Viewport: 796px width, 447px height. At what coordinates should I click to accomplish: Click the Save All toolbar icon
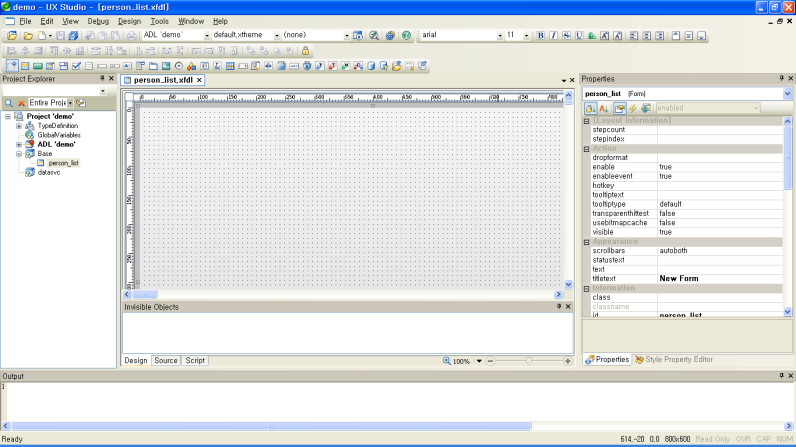click(73, 36)
